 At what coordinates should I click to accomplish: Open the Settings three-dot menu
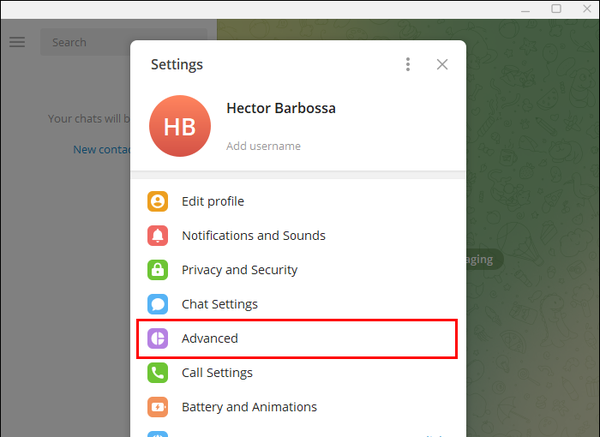tap(408, 64)
